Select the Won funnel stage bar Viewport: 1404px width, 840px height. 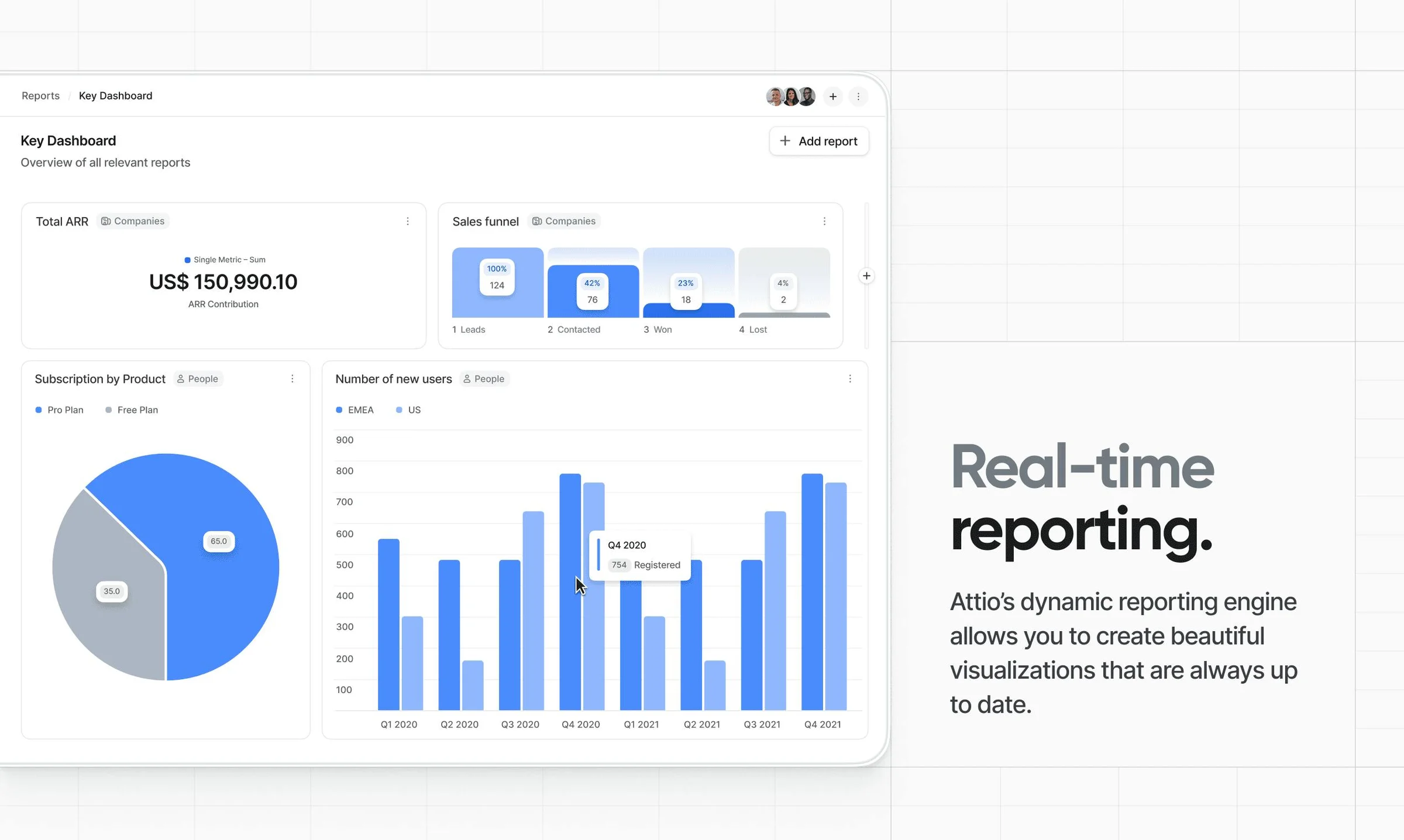click(689, 310)
